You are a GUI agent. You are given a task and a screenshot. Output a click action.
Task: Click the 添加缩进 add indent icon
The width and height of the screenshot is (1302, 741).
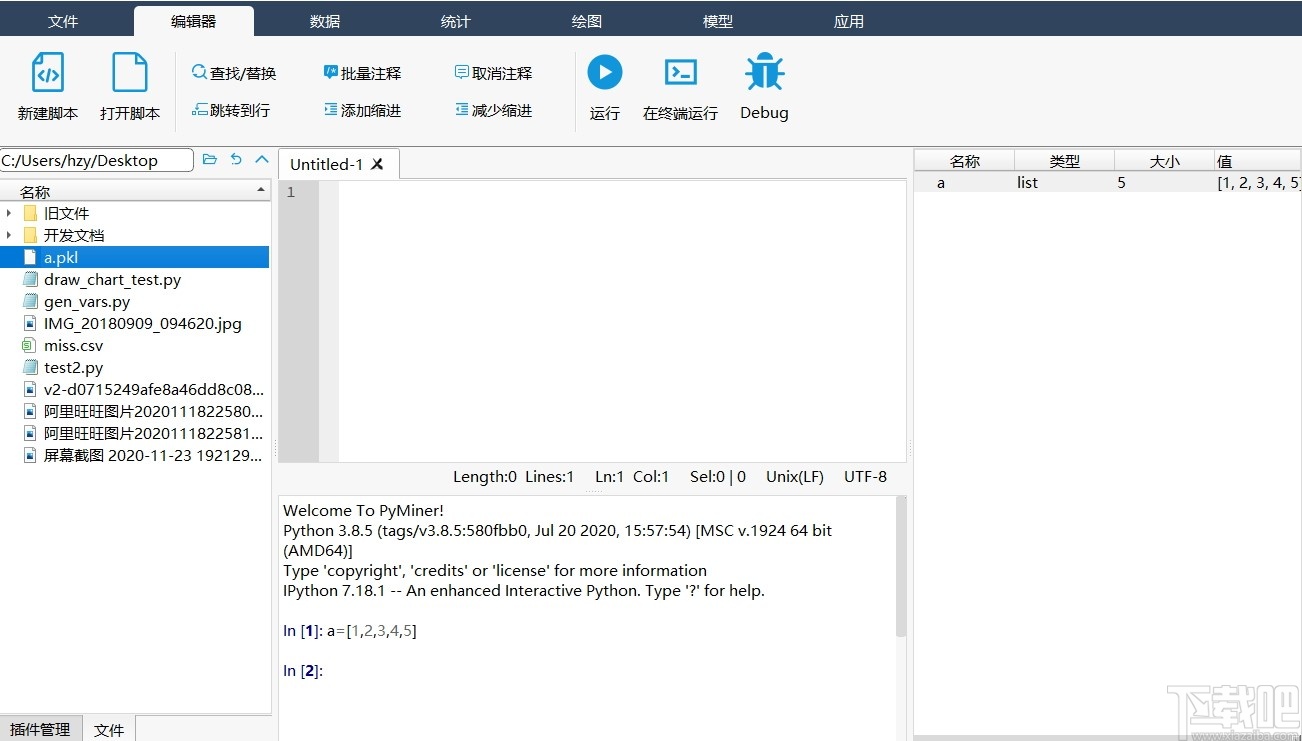364,110
